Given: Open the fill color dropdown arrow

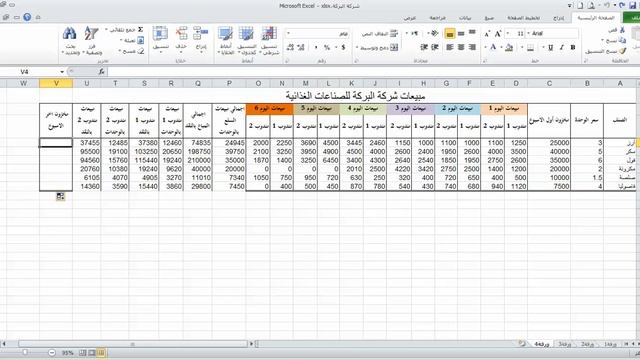Looking at the screenshot, I should coord(502,48).
